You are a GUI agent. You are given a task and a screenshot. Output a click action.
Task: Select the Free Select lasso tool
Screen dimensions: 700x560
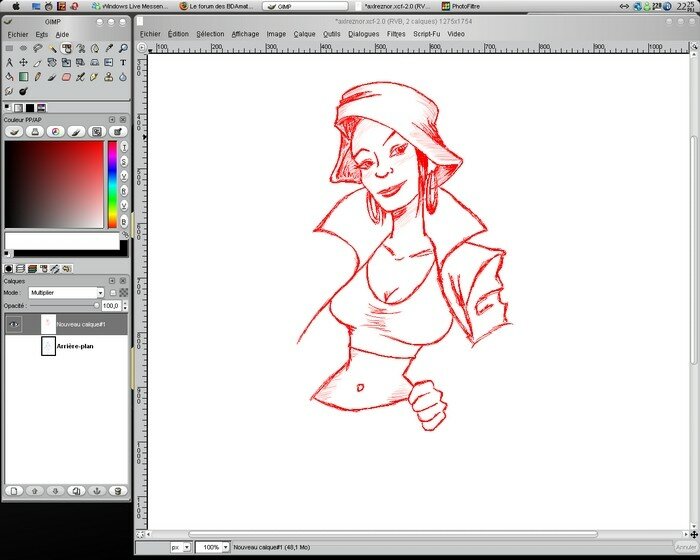[x=38, y=48]
